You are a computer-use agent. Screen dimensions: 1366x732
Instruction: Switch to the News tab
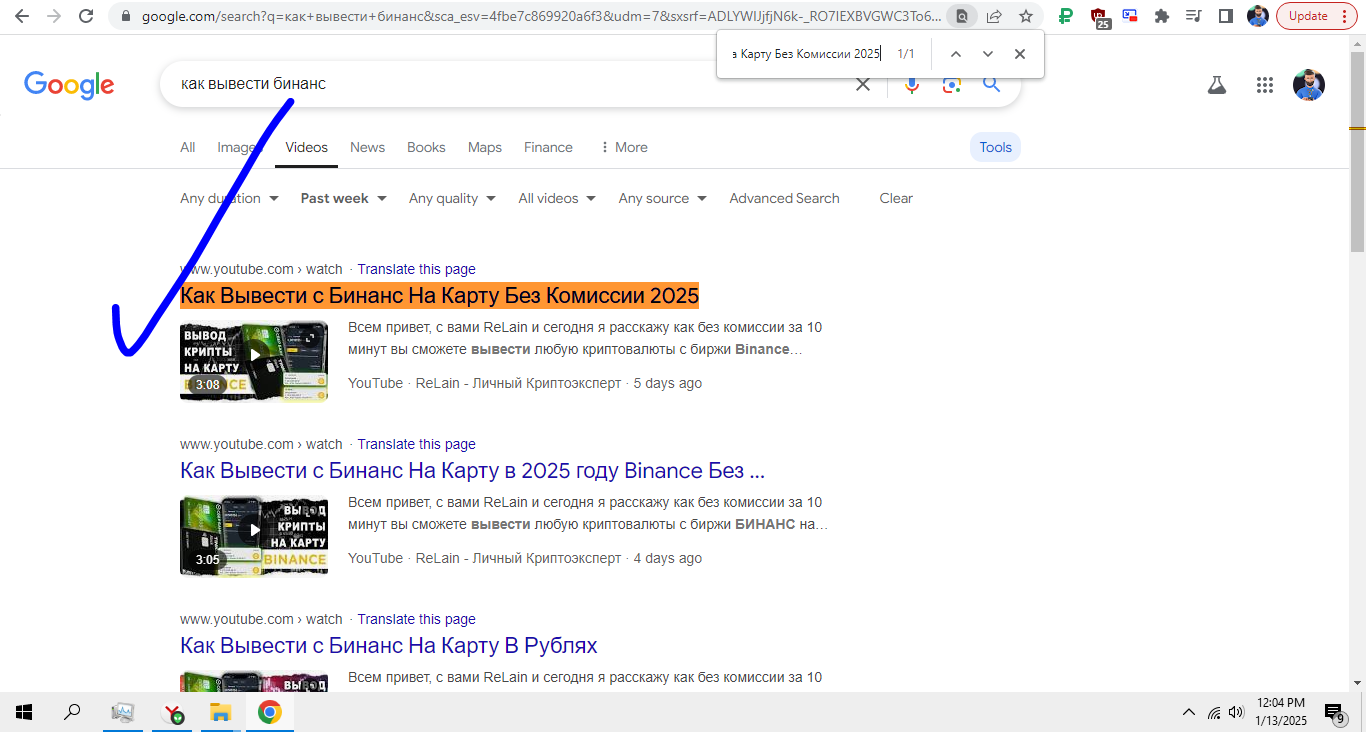coord(367,147)
